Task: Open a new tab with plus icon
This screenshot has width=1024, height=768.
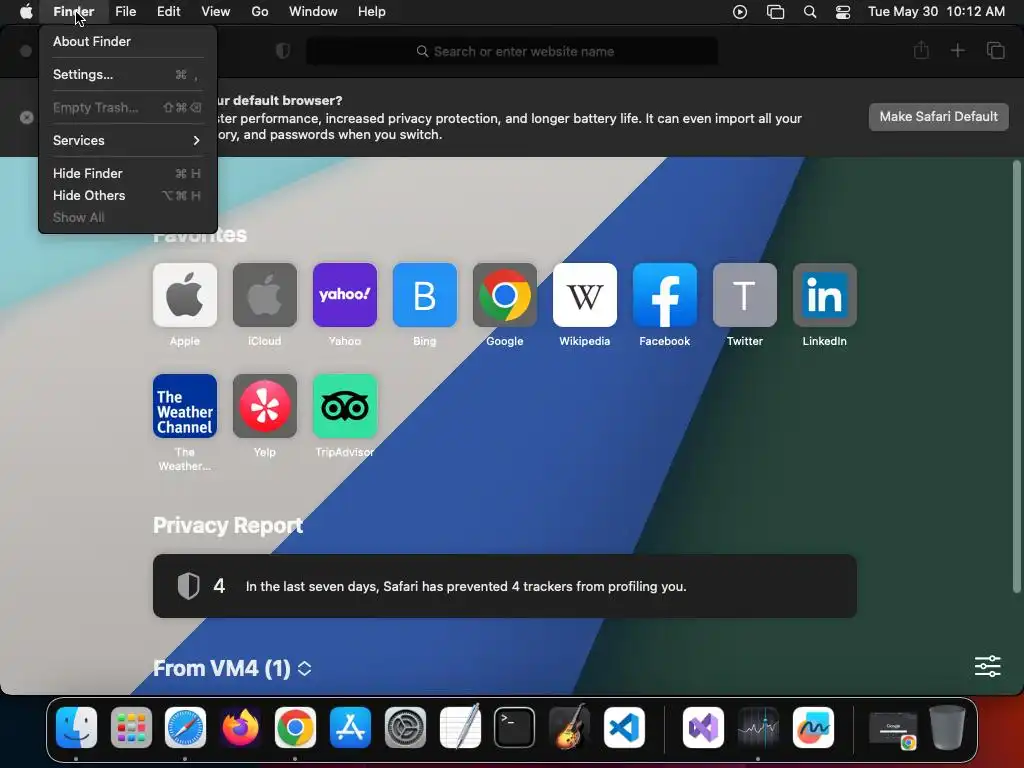Action: click(x=957, y=50)
